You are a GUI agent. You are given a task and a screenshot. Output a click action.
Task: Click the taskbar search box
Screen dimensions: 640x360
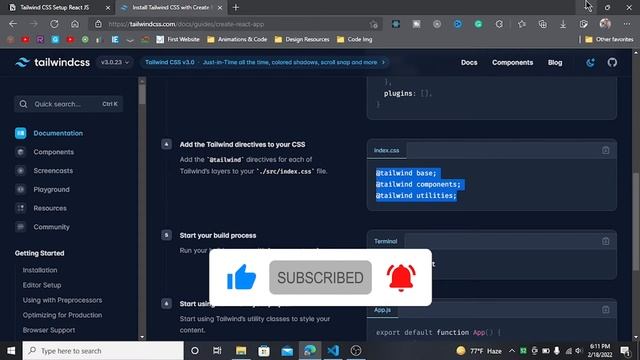103,351
